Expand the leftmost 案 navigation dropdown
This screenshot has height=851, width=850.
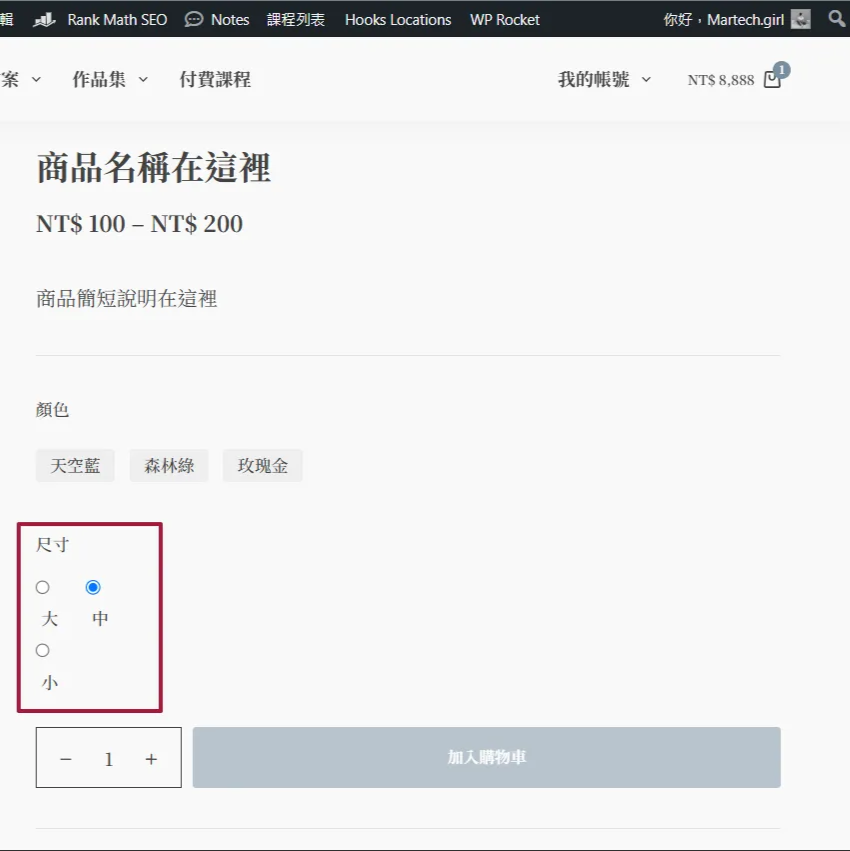click(x=13, y=79)
